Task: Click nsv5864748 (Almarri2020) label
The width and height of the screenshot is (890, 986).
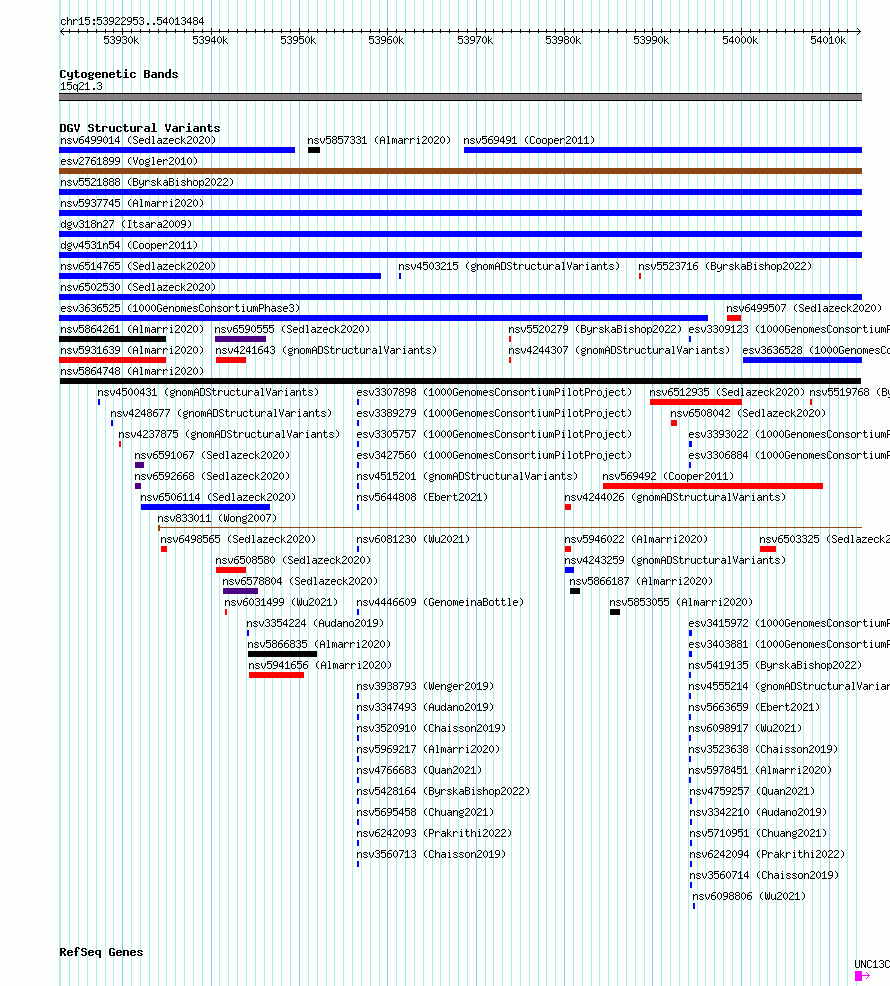Action: point(132,371)
